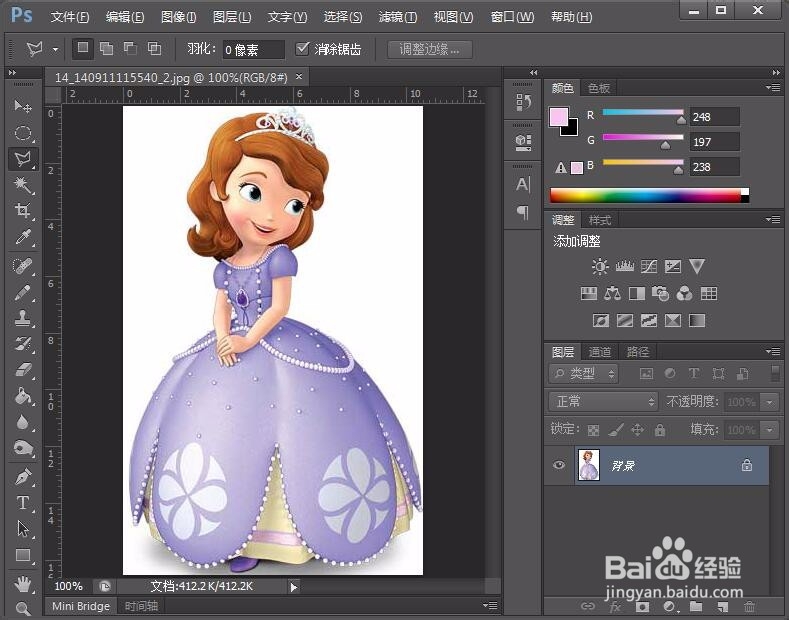The height and width of the screenshot is (620, 789).
Task: Select the Horizontal Type tool
Action: tap(23, 502)
